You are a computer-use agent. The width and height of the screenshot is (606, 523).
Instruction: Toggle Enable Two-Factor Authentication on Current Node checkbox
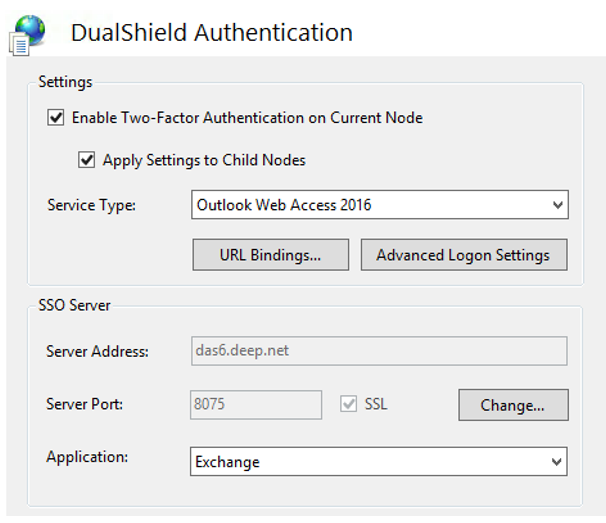point(55,118)
